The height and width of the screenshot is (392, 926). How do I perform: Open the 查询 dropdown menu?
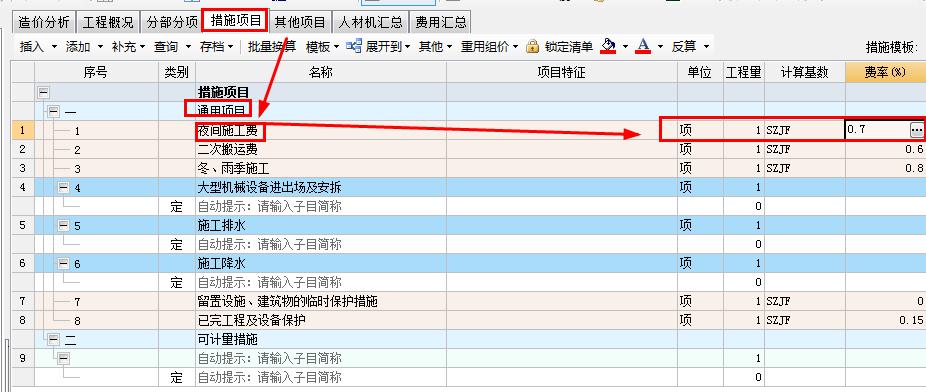(x=172, y=47)
